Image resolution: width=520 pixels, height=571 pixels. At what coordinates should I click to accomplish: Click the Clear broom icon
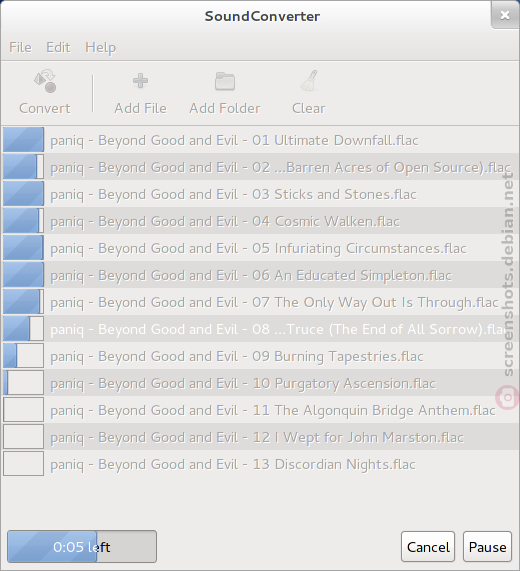pos(309,81)
